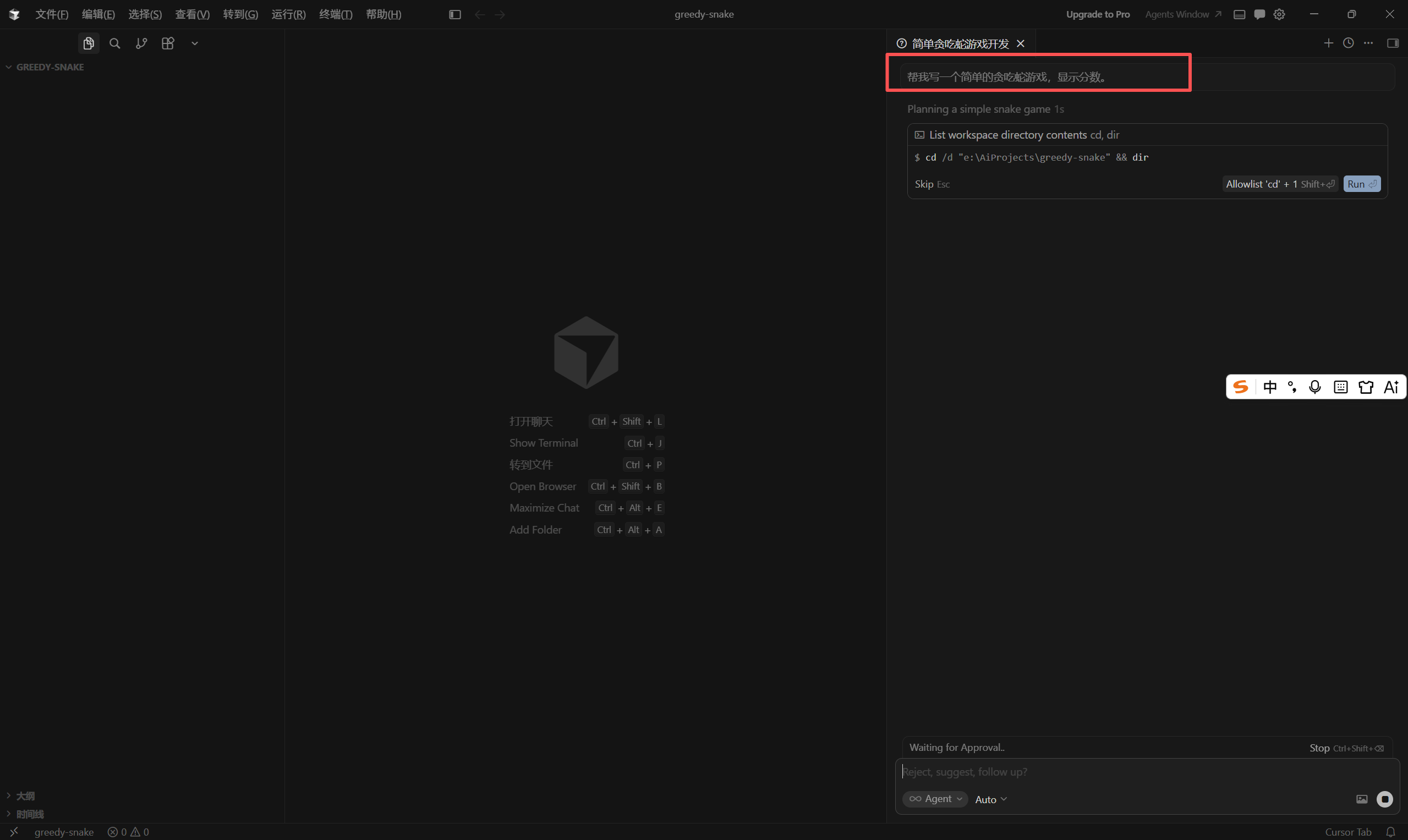Toggle Sogou 中 Chinese/English mode
1408x840 pixels.
click(x=1270, y=387)
